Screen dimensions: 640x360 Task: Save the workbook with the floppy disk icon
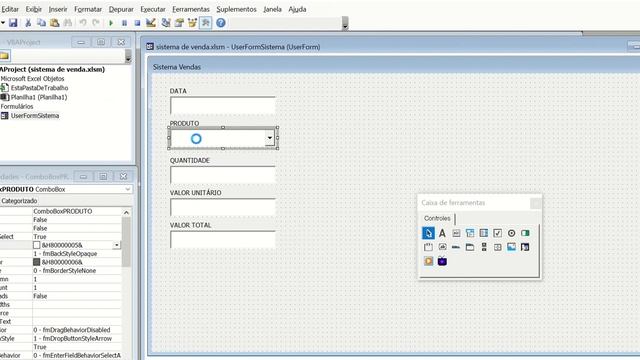(13, 23)
